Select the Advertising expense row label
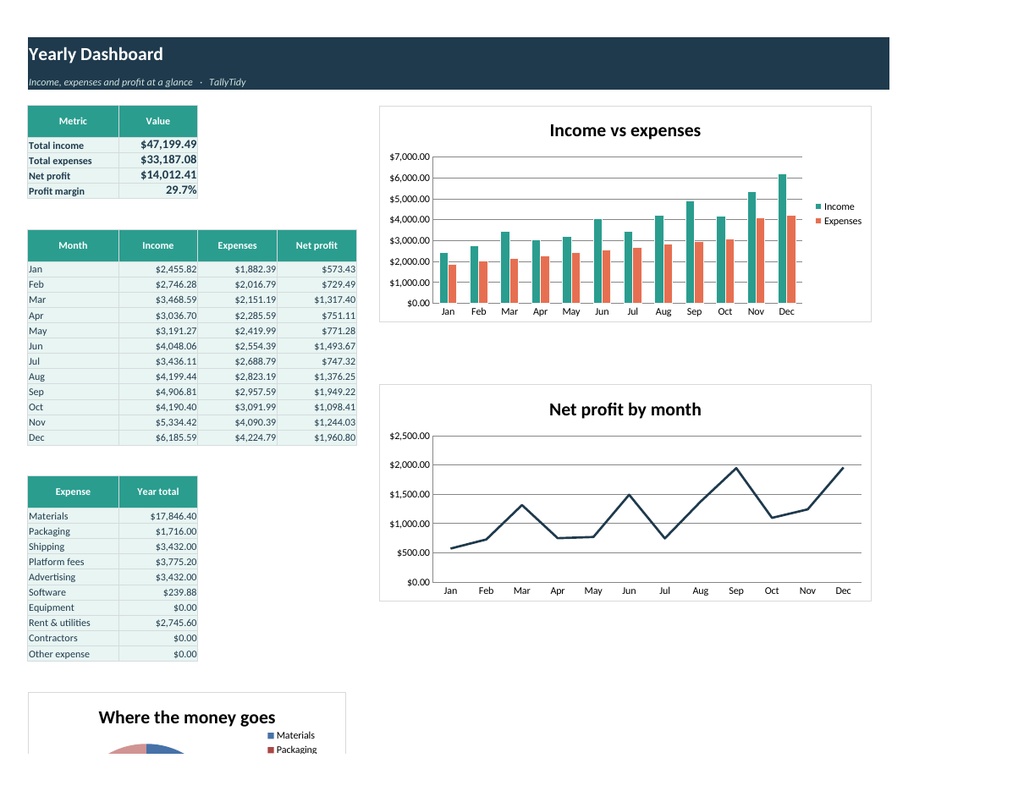1024x791 pixels. pos(73,577)
